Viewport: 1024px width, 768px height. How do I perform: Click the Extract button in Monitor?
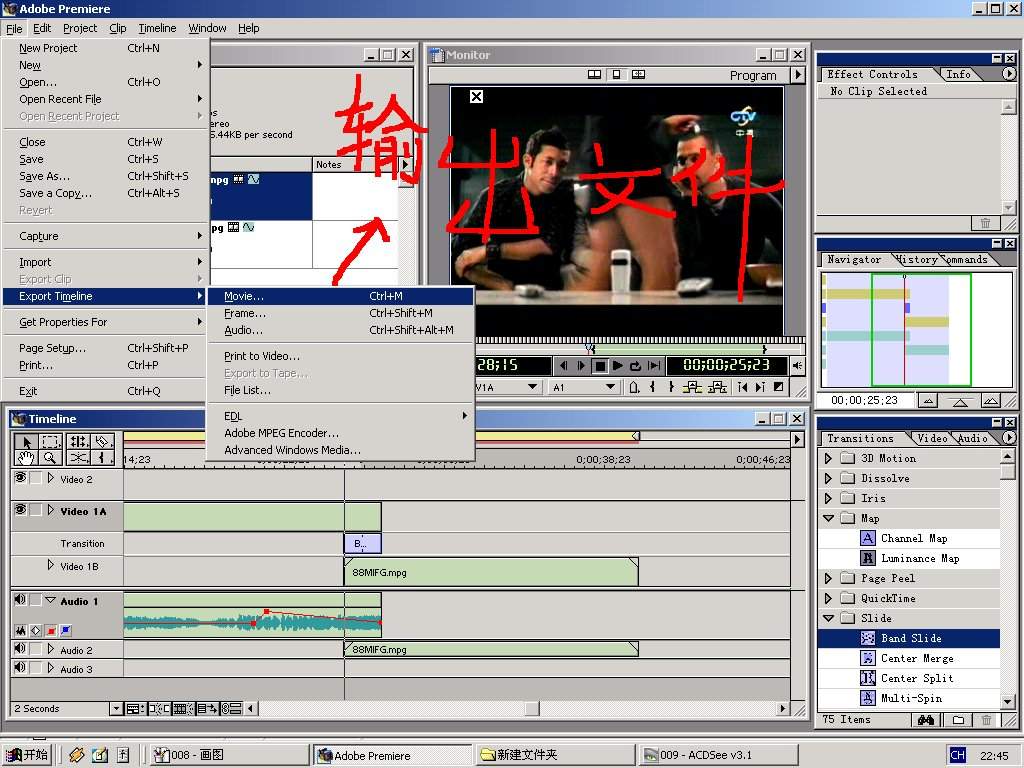point(717,387)
